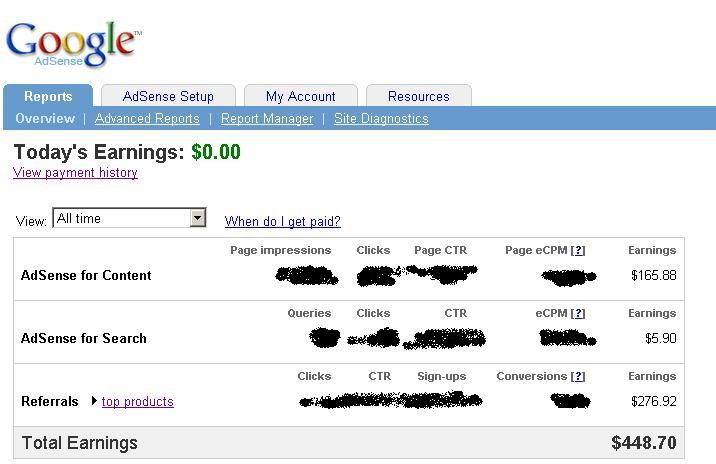716x464 pixels.
Task: Click the Sign-ups column header
Action: 442,376
